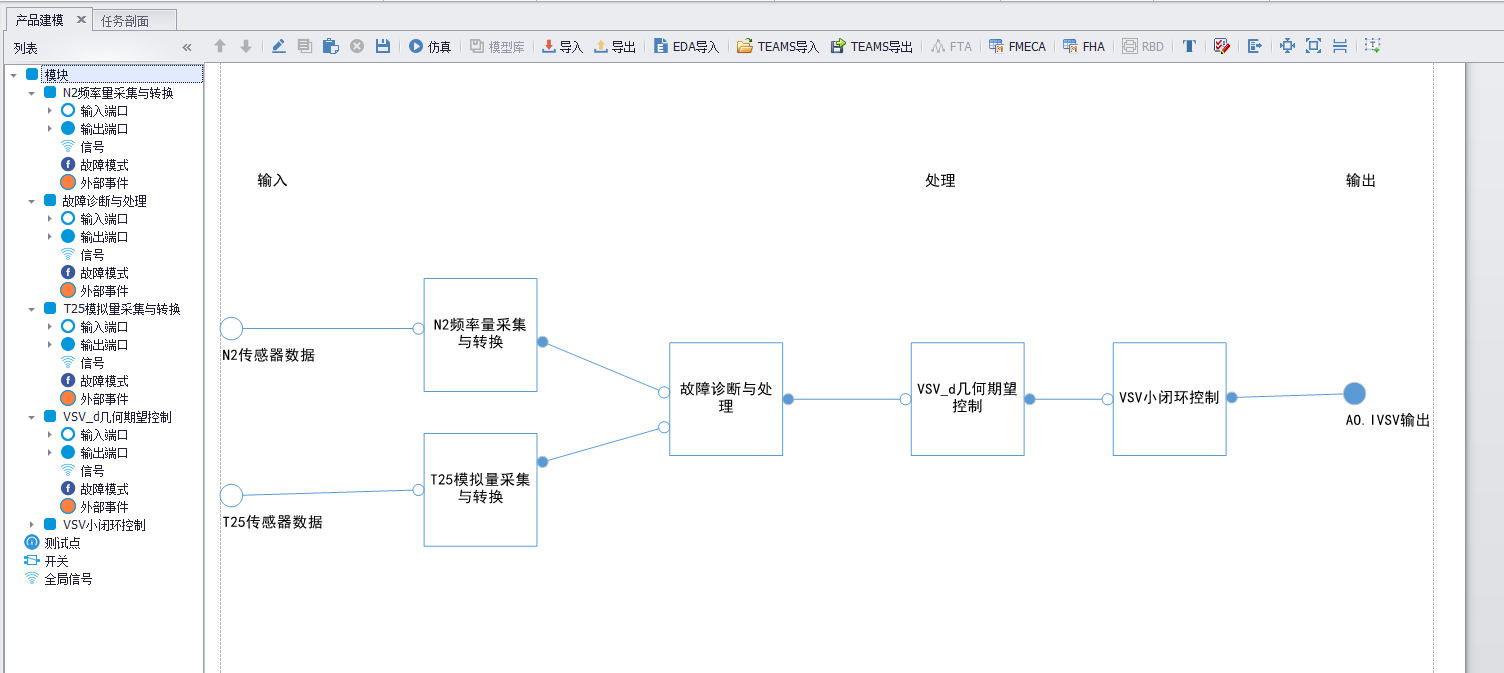
Task: Click the floppy disk save icon
Action: [383, 46]
